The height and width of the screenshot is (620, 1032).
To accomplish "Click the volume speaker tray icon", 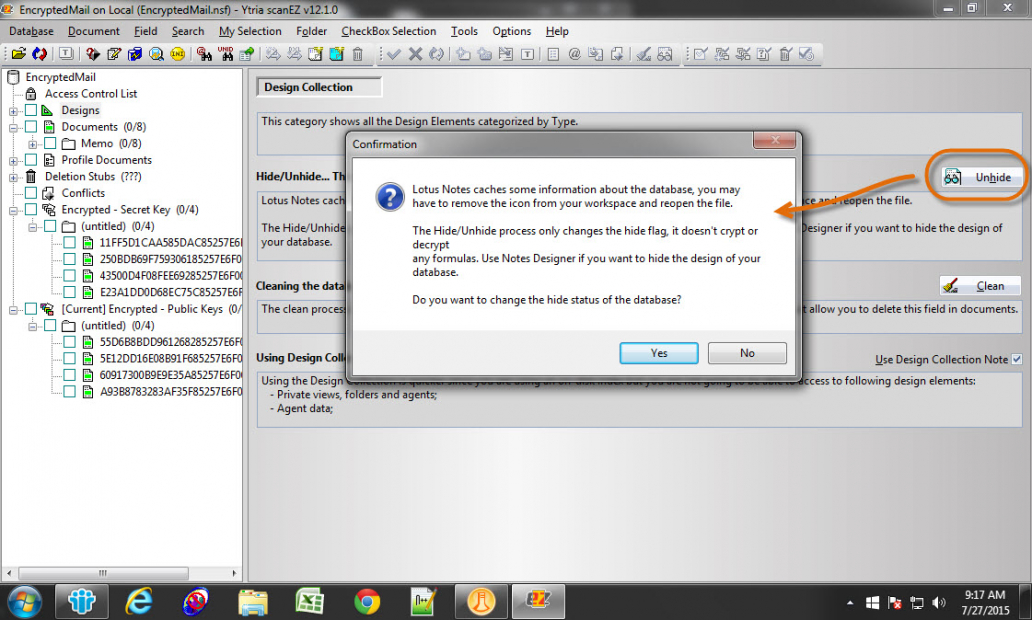I will [x=939, y=602].
